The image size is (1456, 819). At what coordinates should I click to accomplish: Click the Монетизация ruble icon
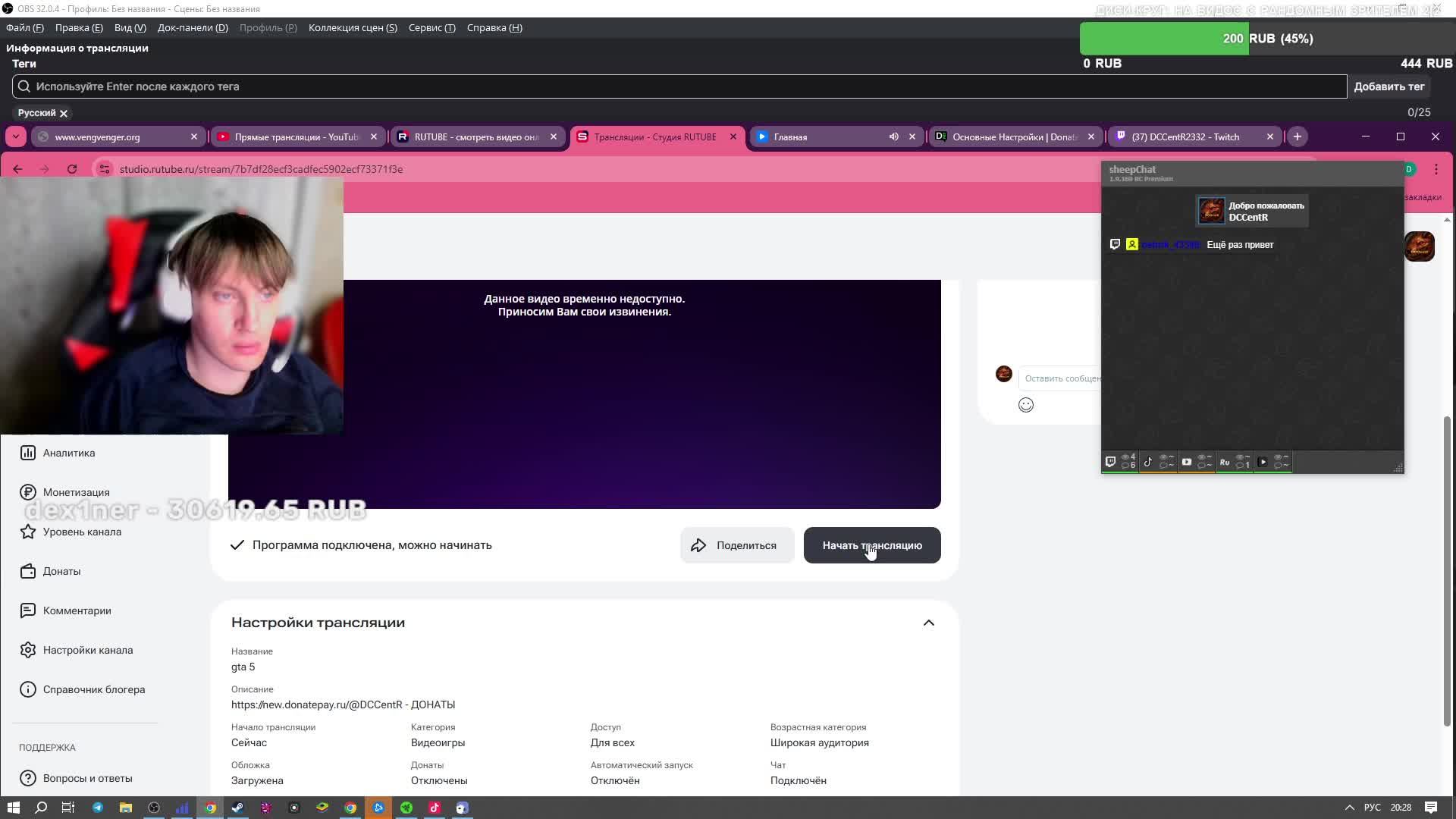click(x=28, y=492)
